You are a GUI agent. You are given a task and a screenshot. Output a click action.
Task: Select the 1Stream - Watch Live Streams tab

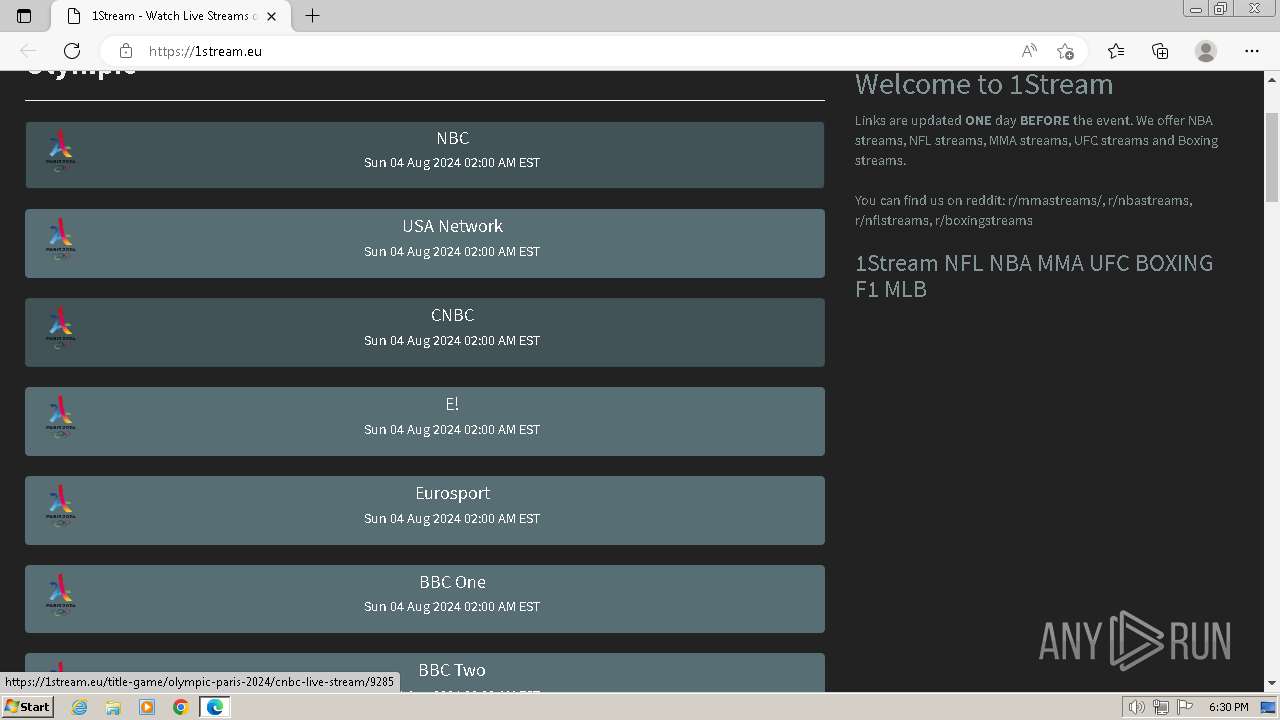click(x=172, y=16)
